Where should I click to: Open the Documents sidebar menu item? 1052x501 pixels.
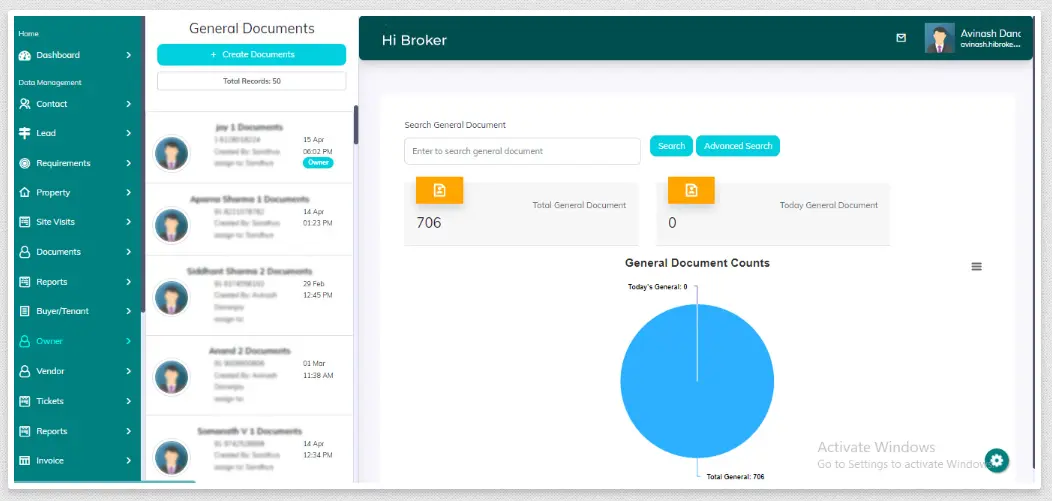coord(58,252)
